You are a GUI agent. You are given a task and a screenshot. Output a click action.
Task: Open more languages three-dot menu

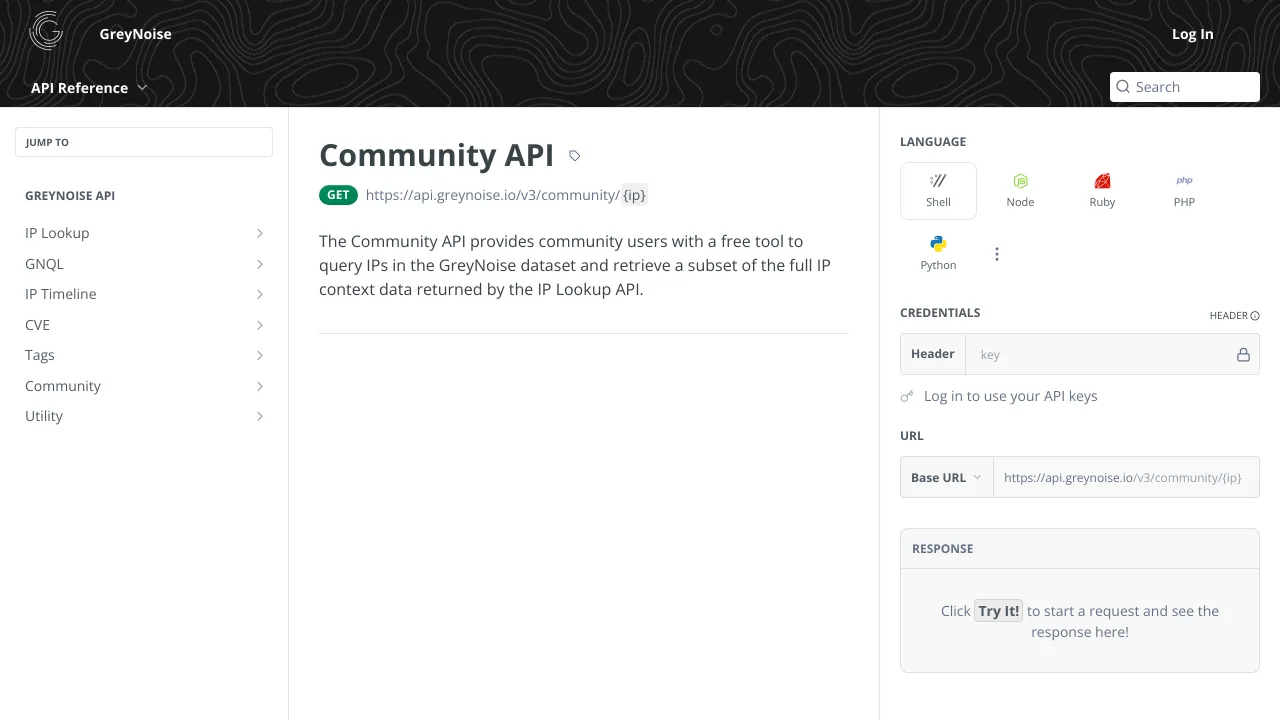996,254
